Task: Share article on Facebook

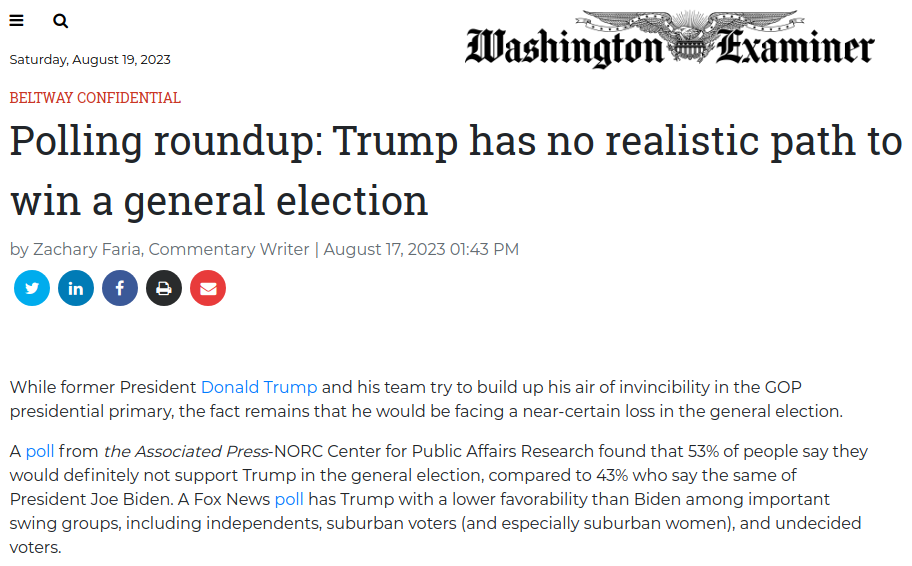Action: point(120,288)
